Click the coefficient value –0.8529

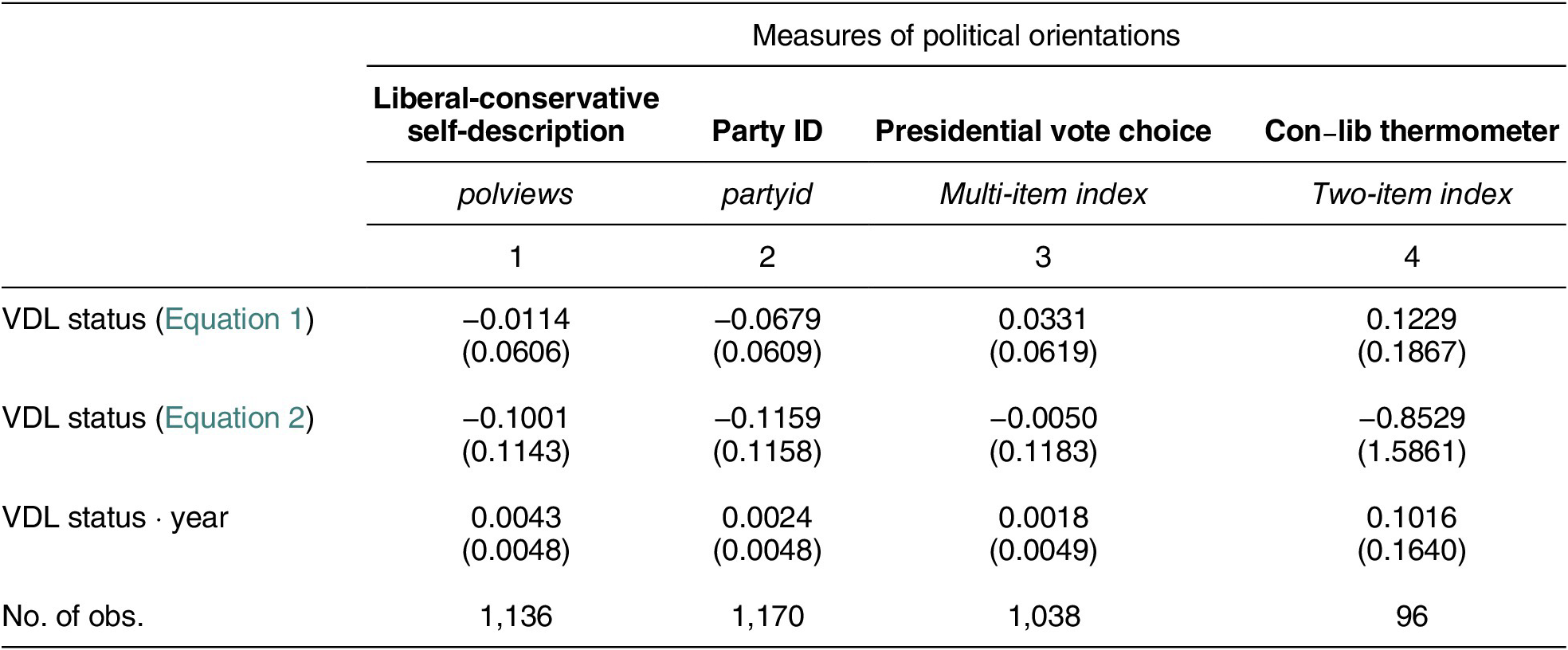click(1411, 418)
